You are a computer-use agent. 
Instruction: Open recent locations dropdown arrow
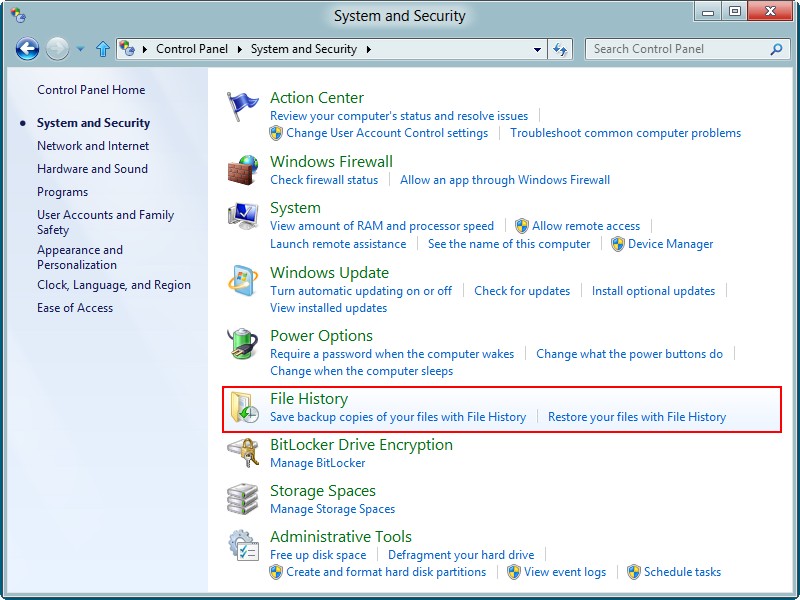tap(80, 49)
